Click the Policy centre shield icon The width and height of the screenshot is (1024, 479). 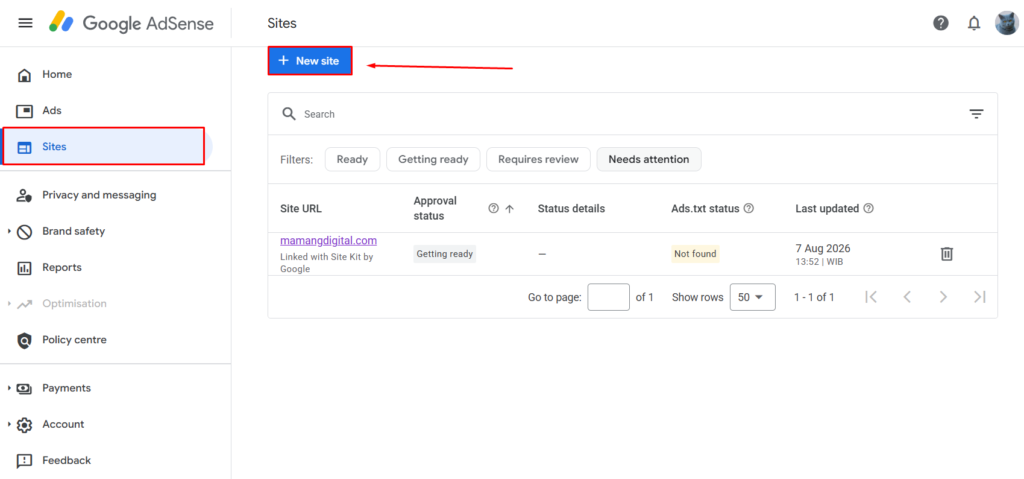pos(24,340)
